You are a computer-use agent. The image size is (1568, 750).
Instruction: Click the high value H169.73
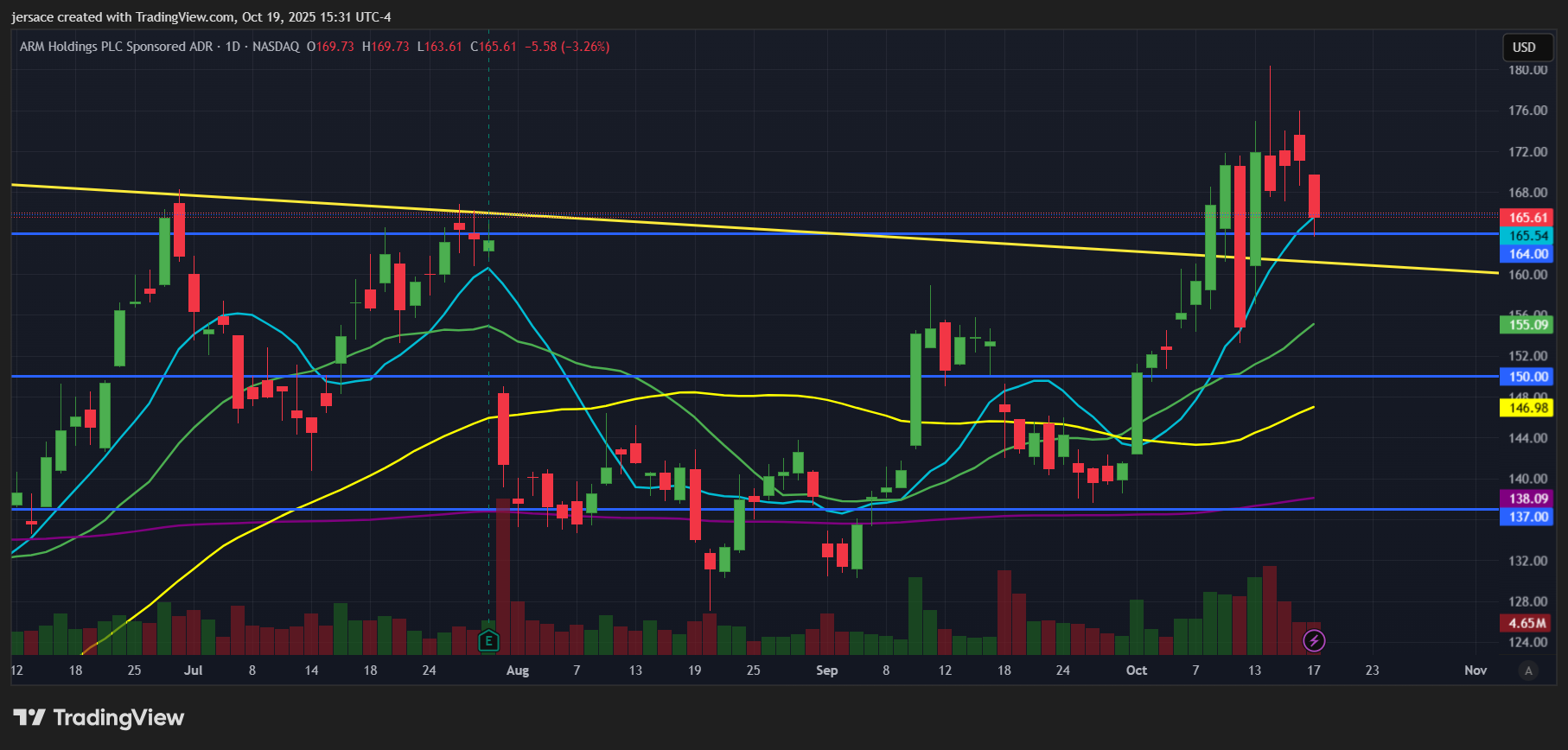coord(386,47)
